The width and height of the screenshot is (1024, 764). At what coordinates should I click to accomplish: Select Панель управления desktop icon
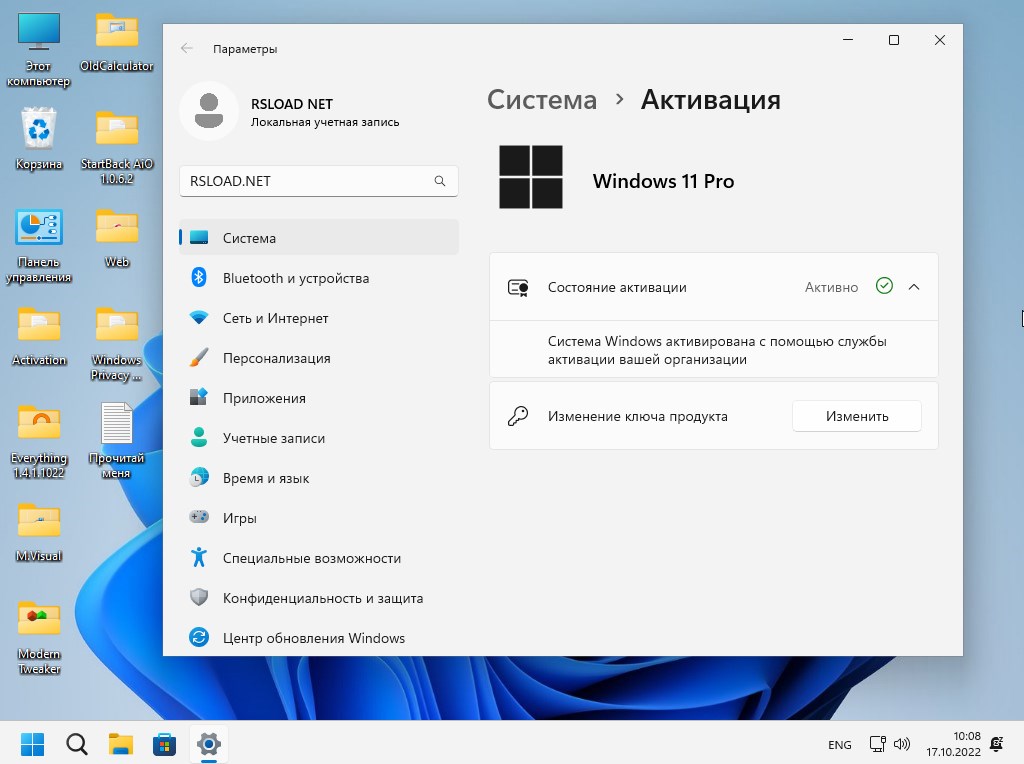[x=39, y=246]
